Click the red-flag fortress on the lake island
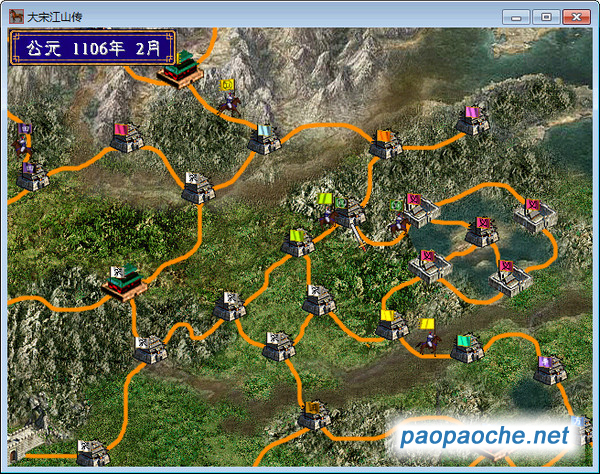 tap(482, 232)
